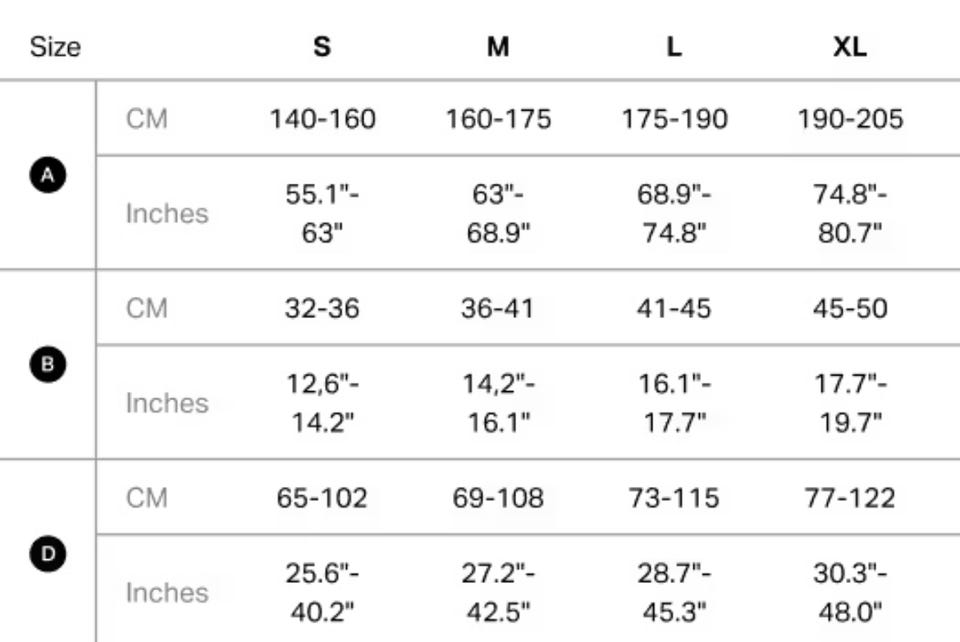Click the 28.7"-45.3" cell for size L
The width and height of the screenshot is (960, 642).
click(x=674, y=591)
